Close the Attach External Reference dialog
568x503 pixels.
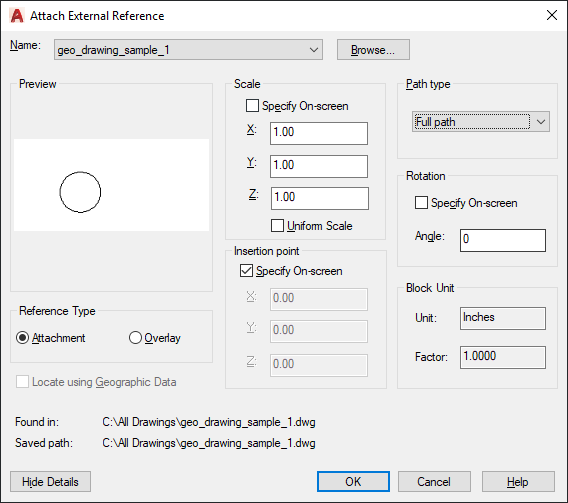click(x=552, y=15)
